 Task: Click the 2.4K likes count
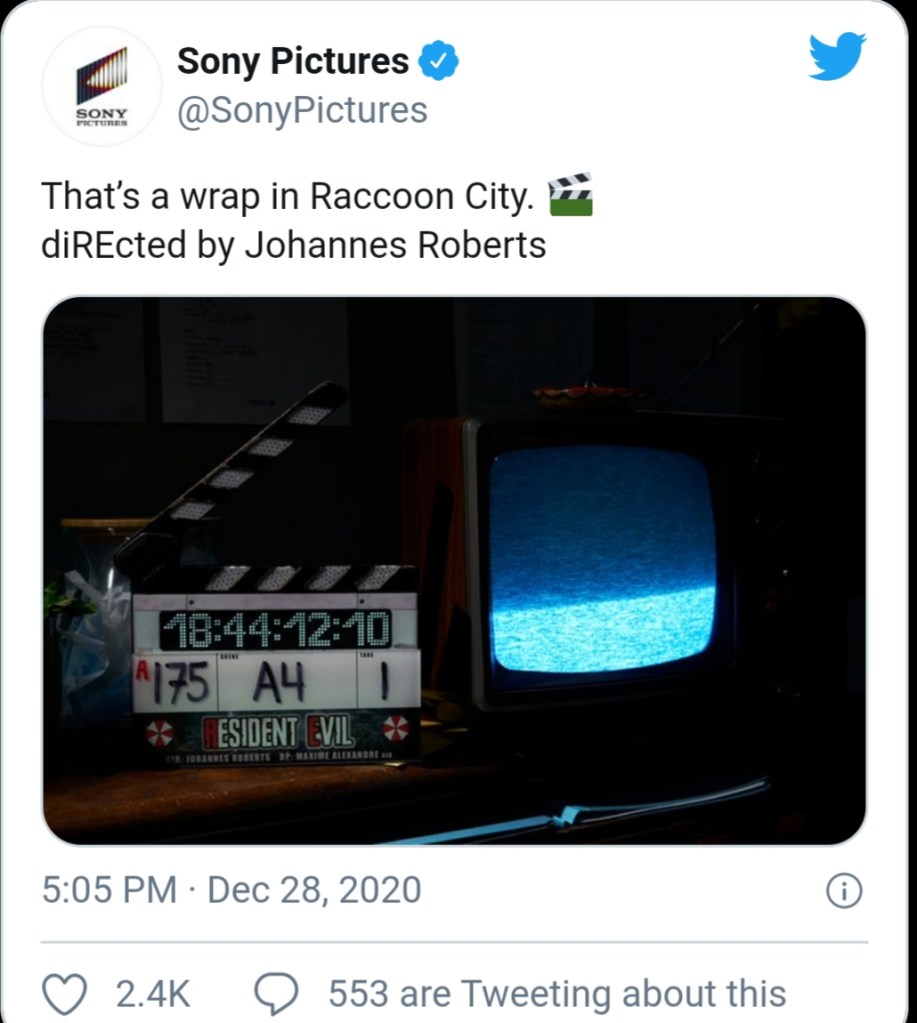153,994
